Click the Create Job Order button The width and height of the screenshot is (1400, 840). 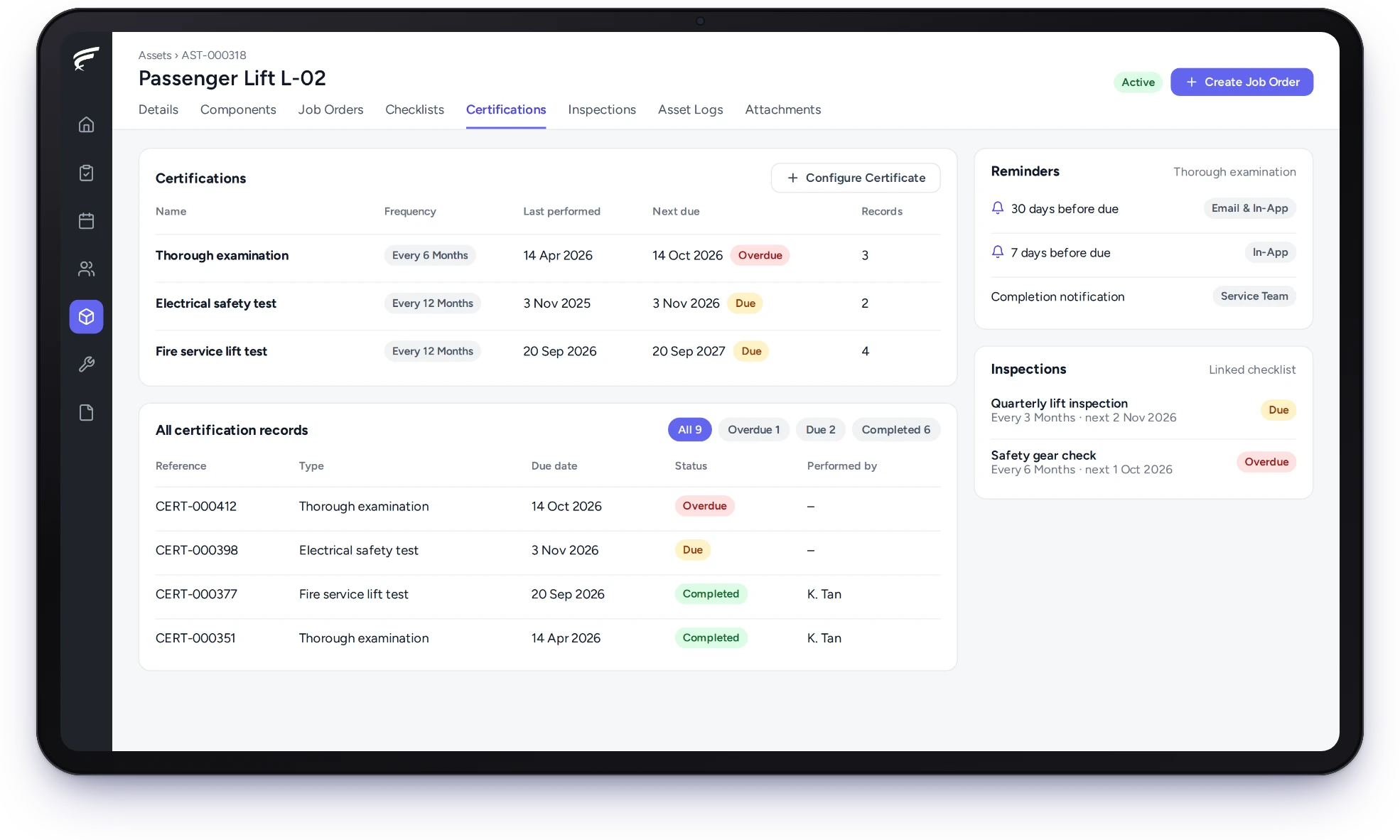tap(1242, 82)
